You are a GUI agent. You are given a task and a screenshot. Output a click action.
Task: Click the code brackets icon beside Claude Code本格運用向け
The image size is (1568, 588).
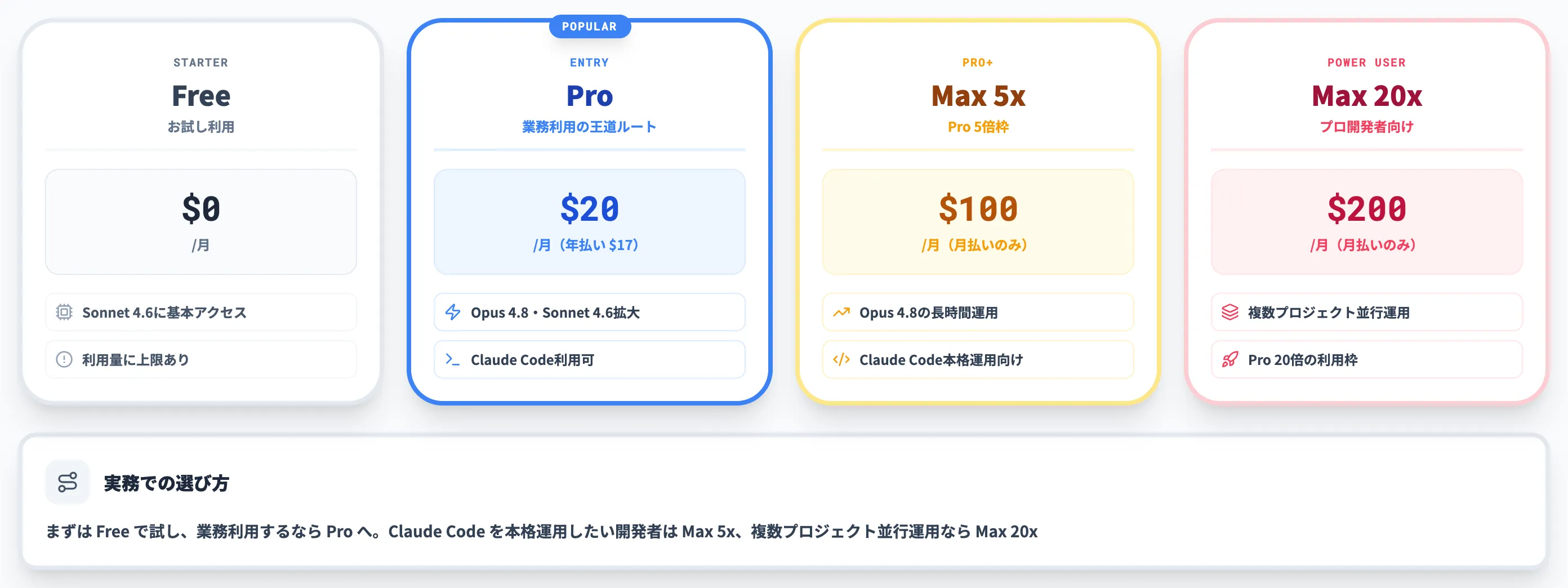click(x=841, y=360)
